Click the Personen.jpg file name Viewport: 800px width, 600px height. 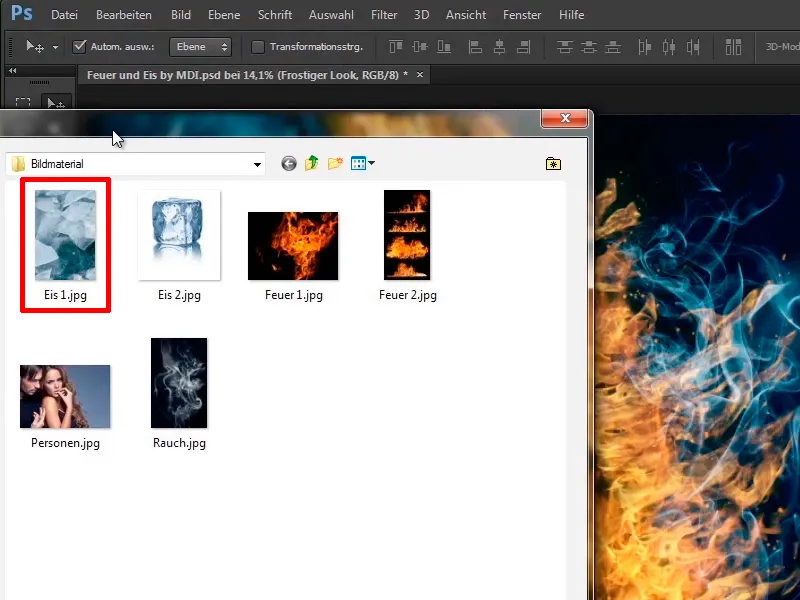point(65,443)
